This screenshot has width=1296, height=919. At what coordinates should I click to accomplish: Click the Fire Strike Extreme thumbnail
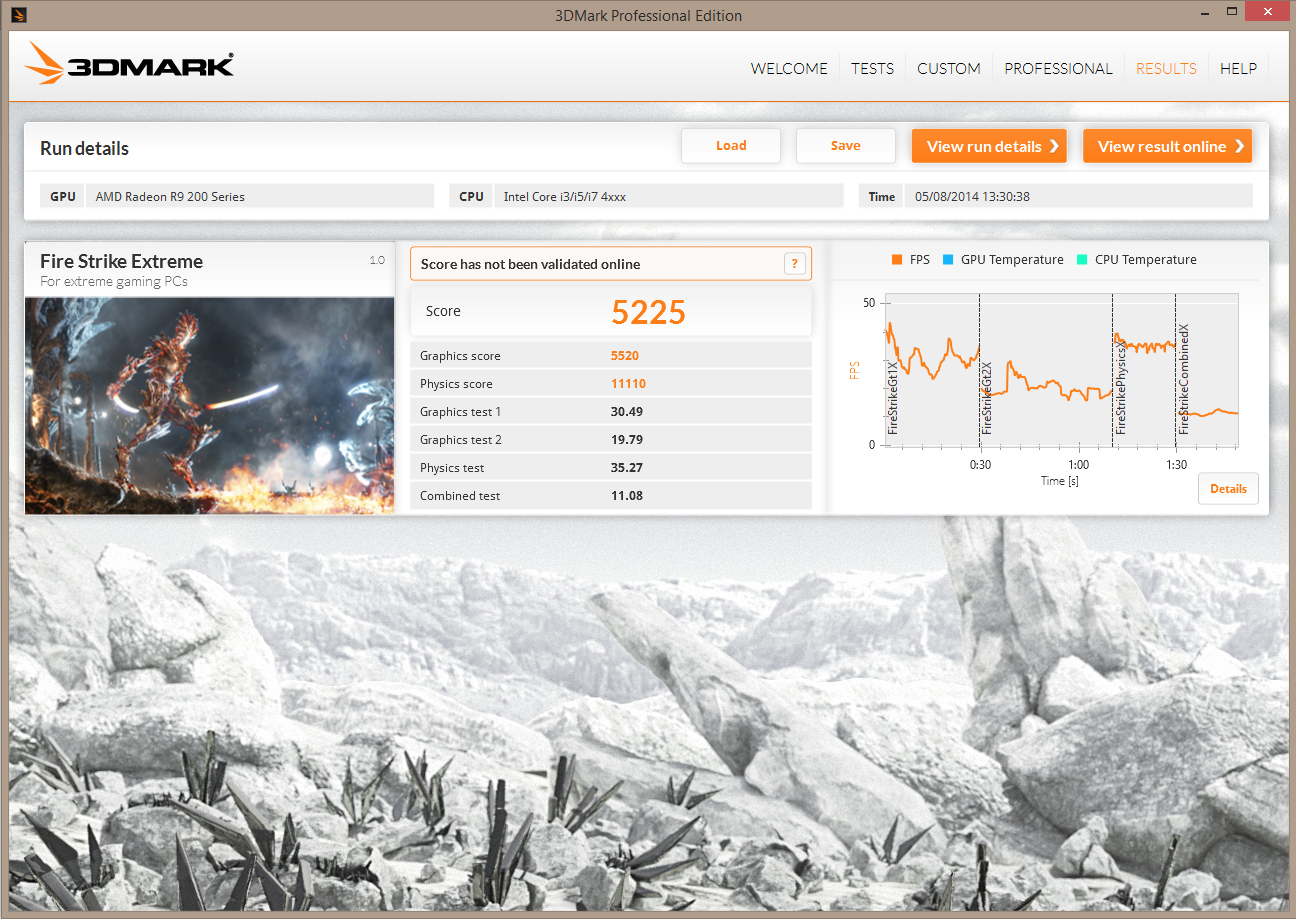tap(209, 405)
